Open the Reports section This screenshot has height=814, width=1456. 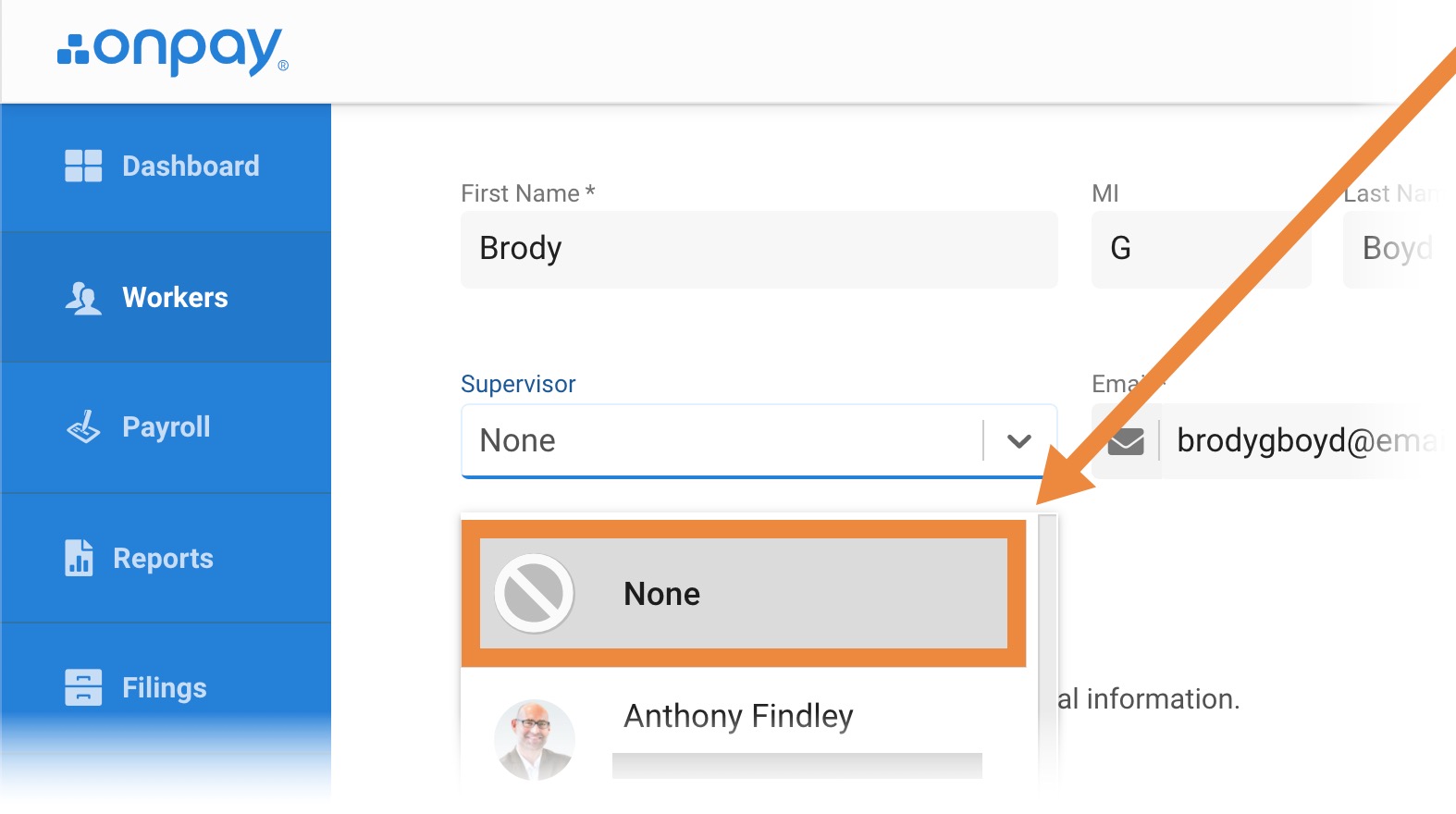pyautogui.click(x=167, y=558)
